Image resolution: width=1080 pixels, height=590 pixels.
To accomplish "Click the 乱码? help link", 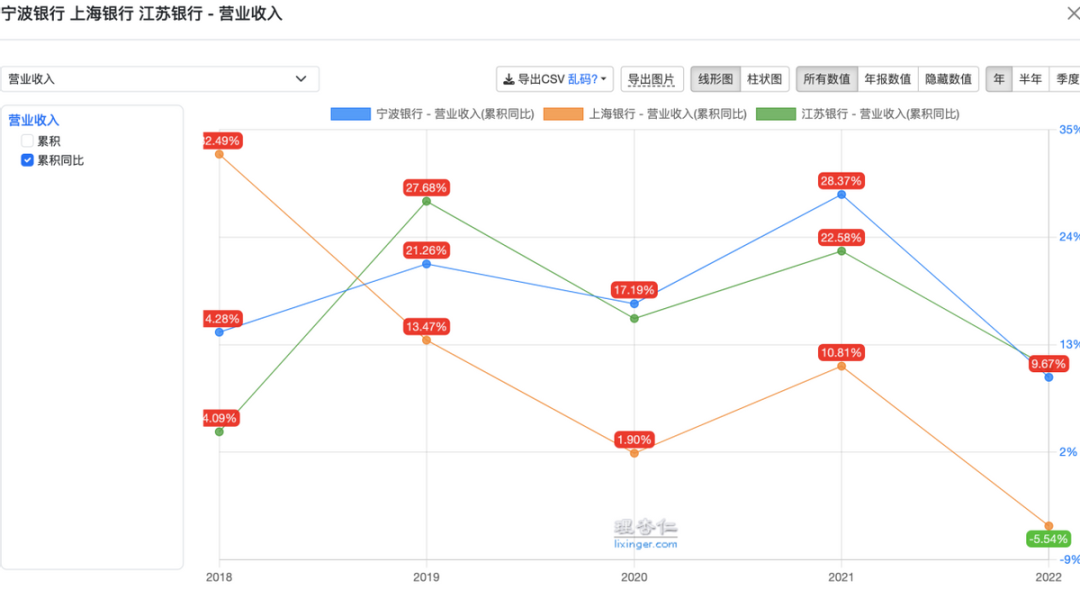I will pos(582,79).
